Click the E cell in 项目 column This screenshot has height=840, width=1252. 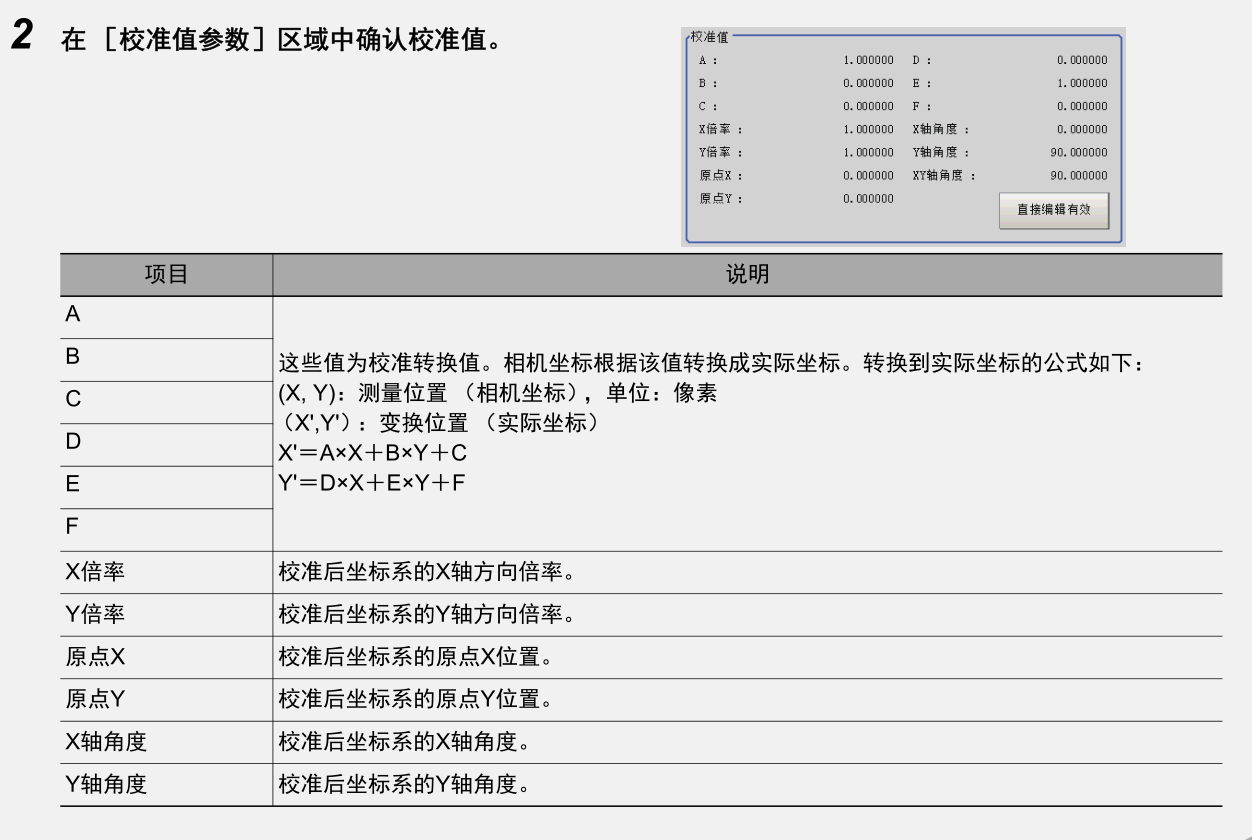coord(166,486)
